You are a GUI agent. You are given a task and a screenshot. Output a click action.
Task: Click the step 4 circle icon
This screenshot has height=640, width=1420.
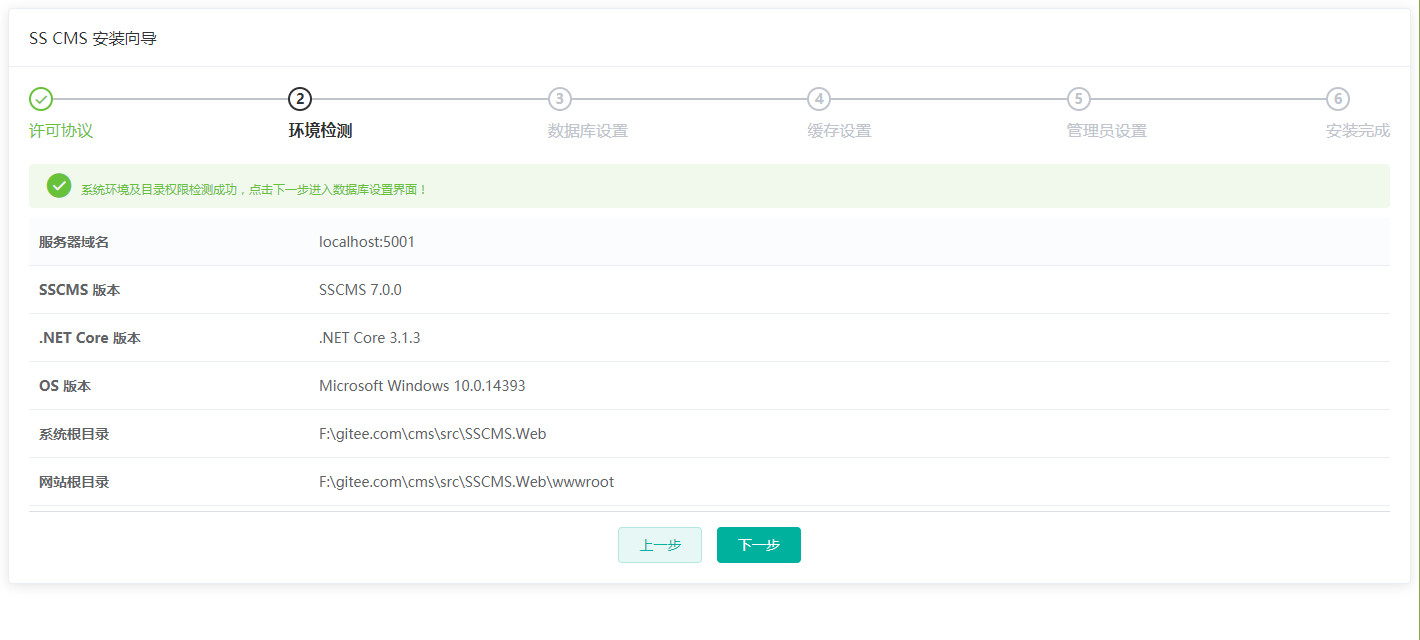point(819,99)
